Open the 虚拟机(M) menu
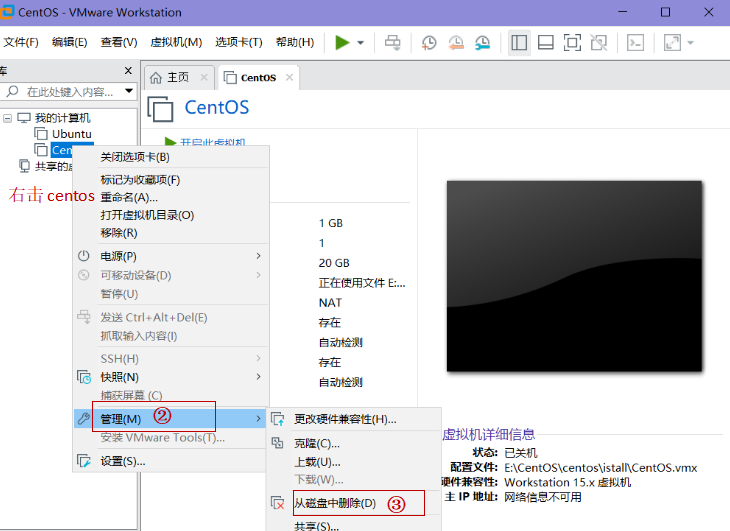This screenshot has height=531, width=730. pyautogui.click(x=176, y=42)
